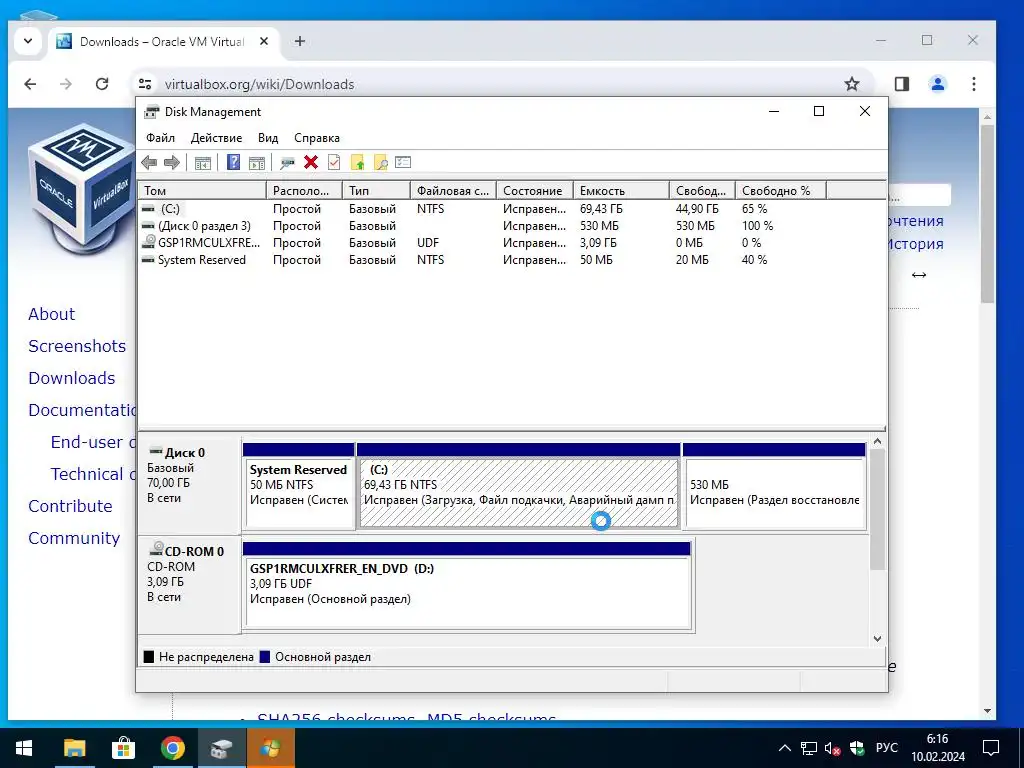Image resolution: width=1024 pixels, height=768 pixels.
Task: Click the About link on VirtualBox page
Action: tap(52, 314)
